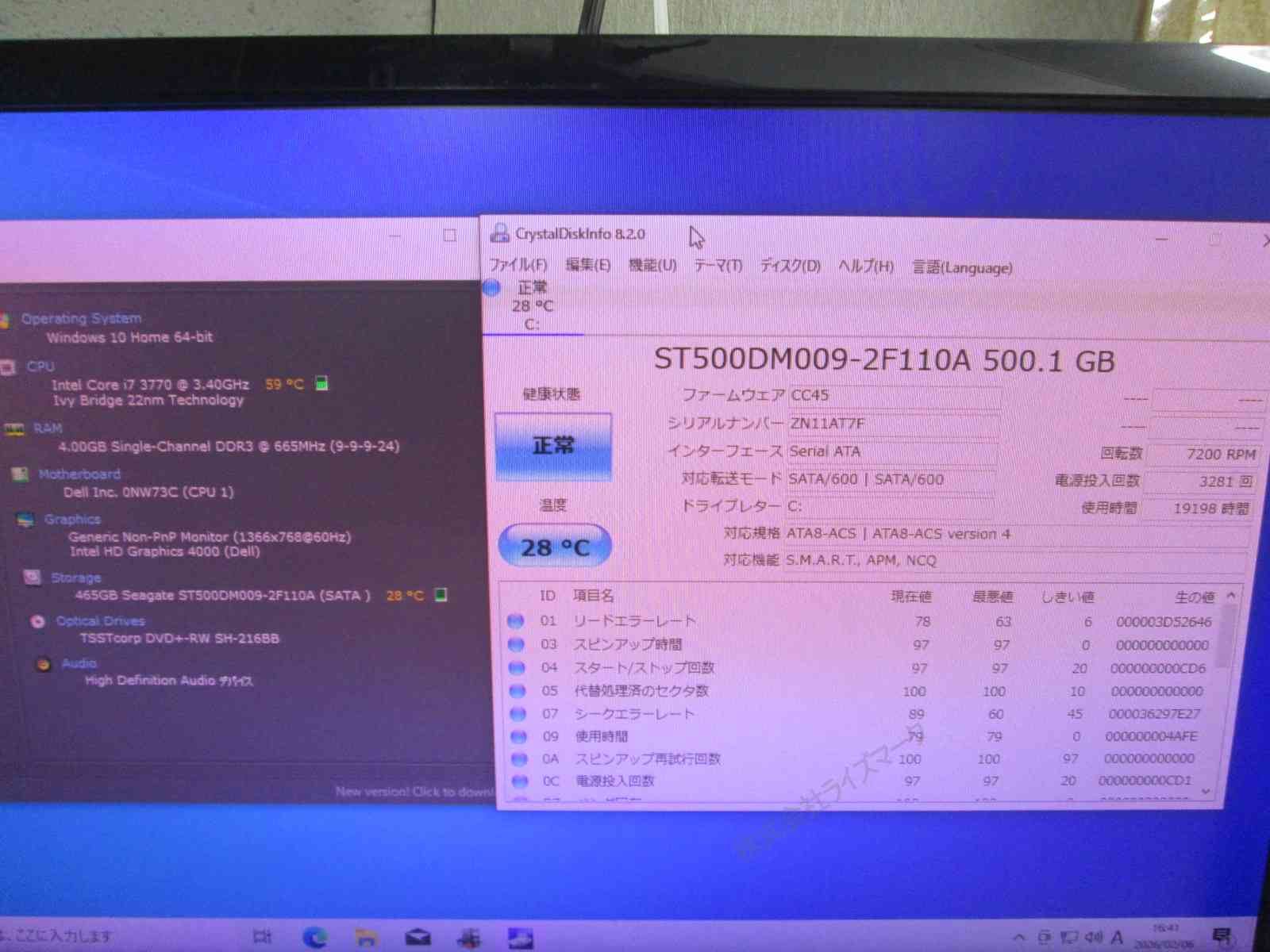Click the green storage temperature indicator icon
Image resolution: width=1270 pixels, height=952 pixels.
[441, 595]
